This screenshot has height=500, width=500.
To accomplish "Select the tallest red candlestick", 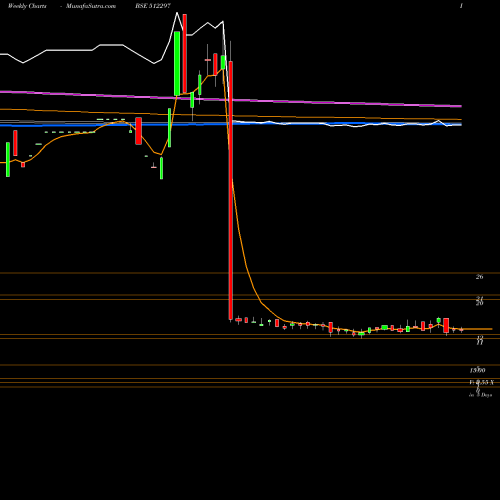I will pos(231,190).
